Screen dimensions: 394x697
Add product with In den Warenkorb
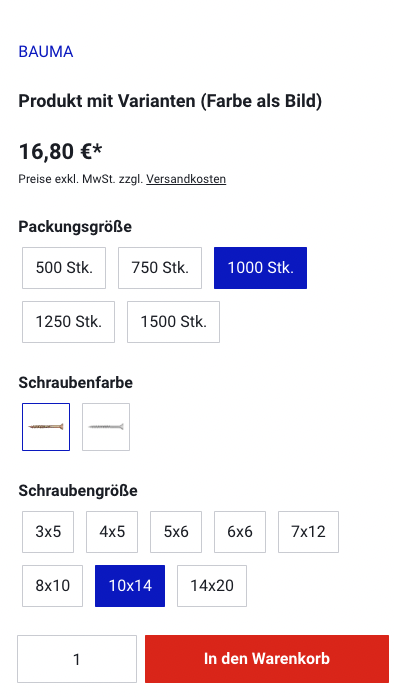267,659
